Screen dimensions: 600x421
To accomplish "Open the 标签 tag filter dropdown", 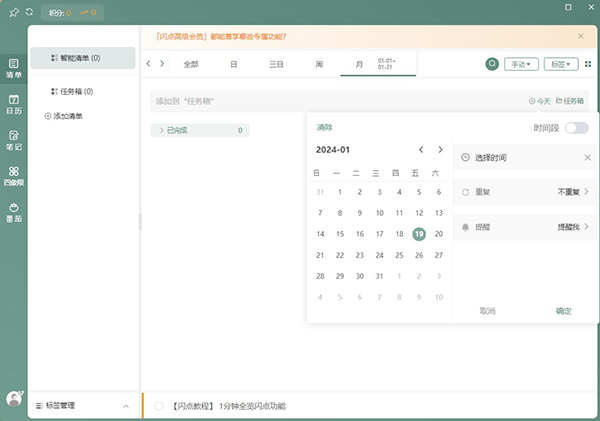I will tap(560, 64).
